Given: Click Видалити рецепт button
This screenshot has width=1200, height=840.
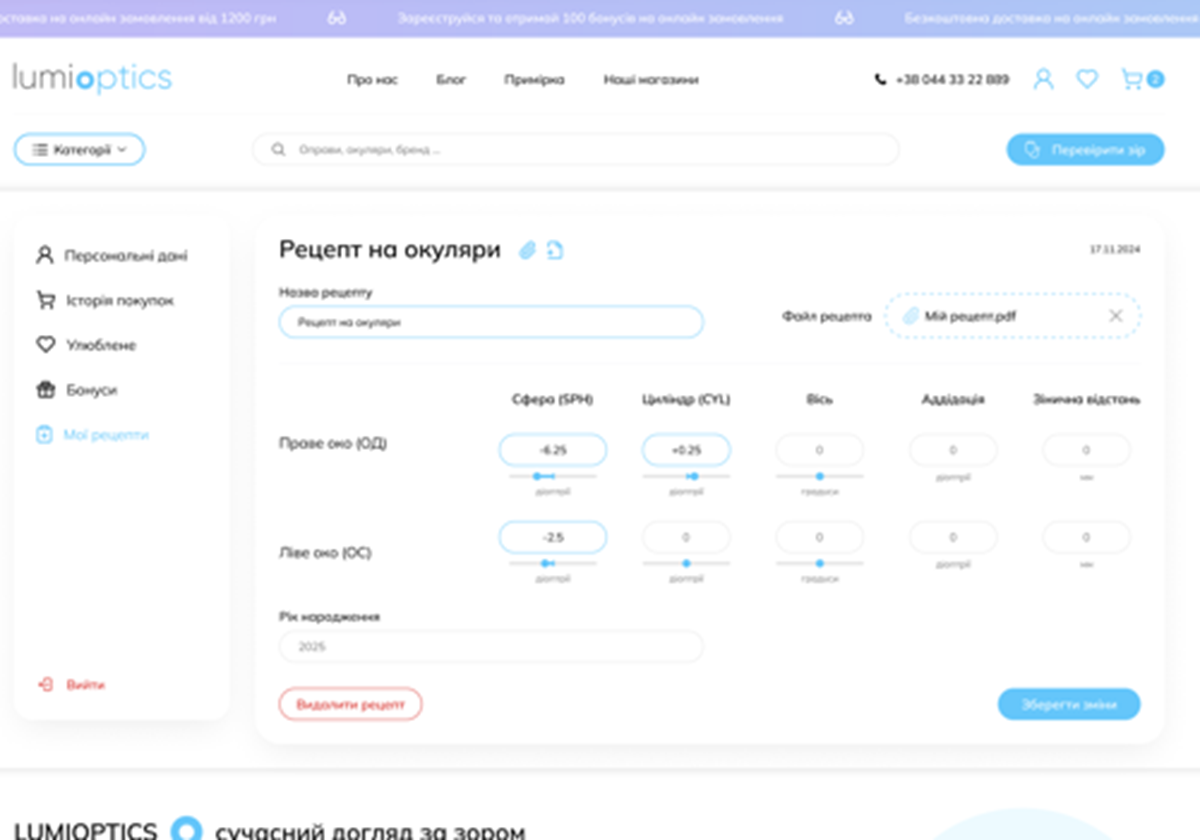Looking at the screenshot, I should point(351,704).
